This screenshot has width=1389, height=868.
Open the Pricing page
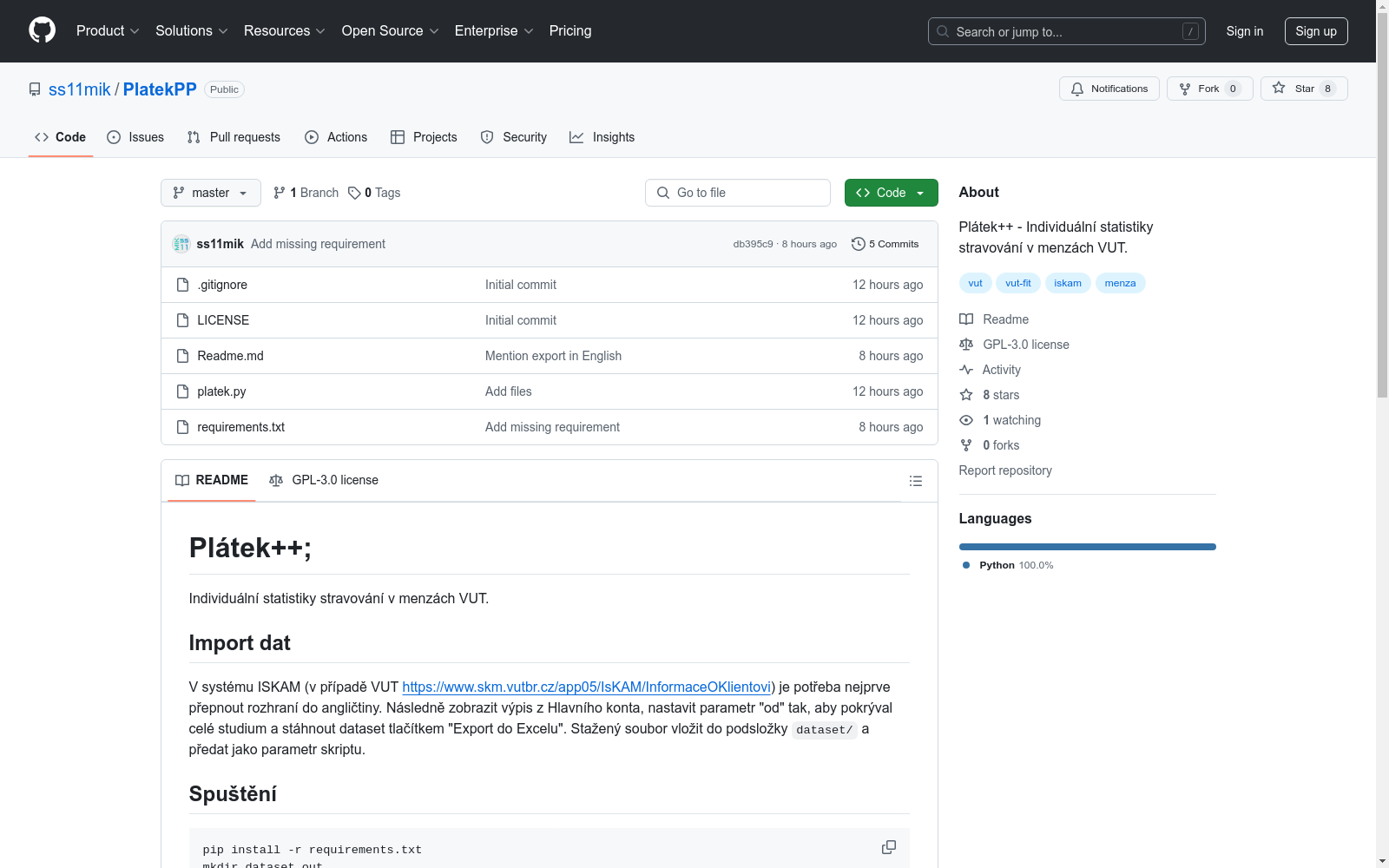570,30
